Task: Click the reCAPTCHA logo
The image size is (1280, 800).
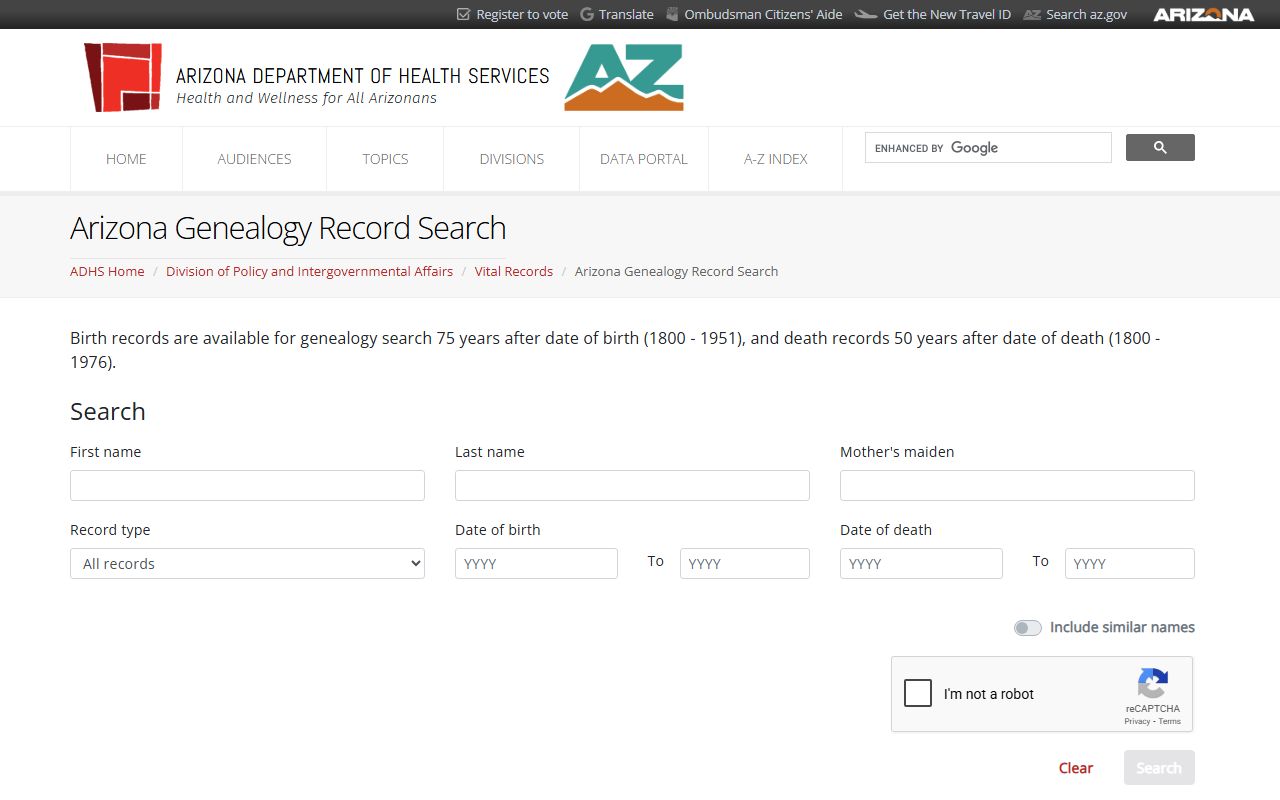Action: pos(1153,684)
